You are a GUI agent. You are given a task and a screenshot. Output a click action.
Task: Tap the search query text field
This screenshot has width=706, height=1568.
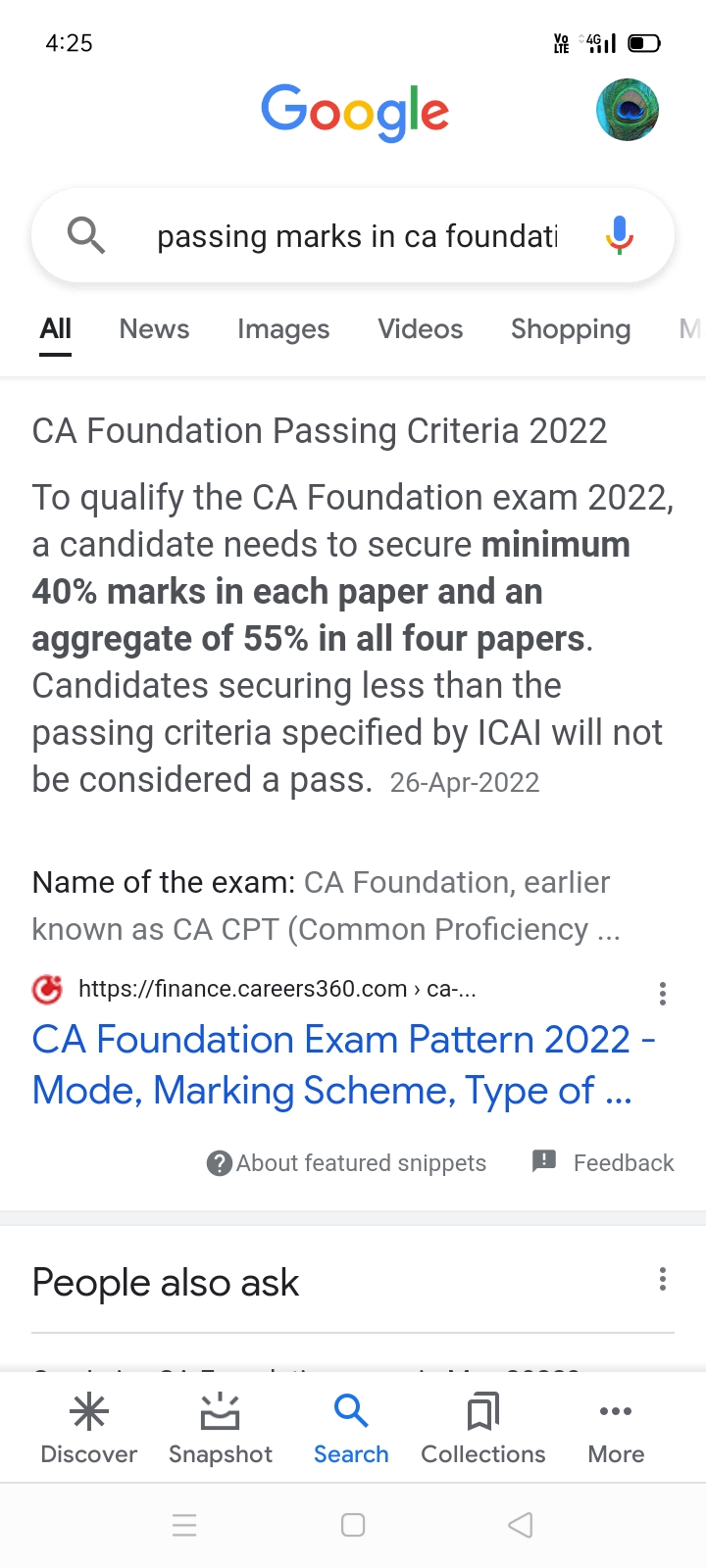pyautogui.click(x=357, y=236)
